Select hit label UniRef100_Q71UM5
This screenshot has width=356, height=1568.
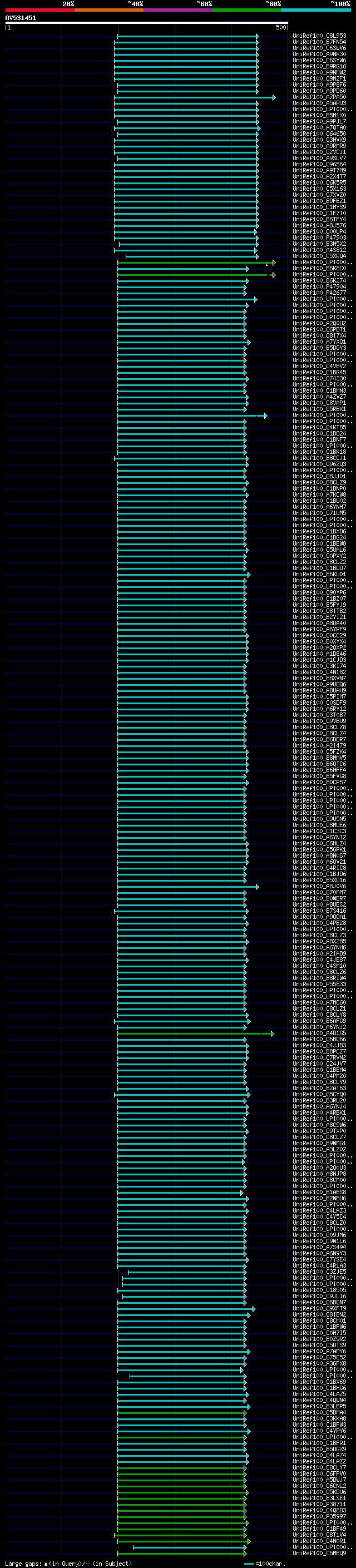click(319, 513)
